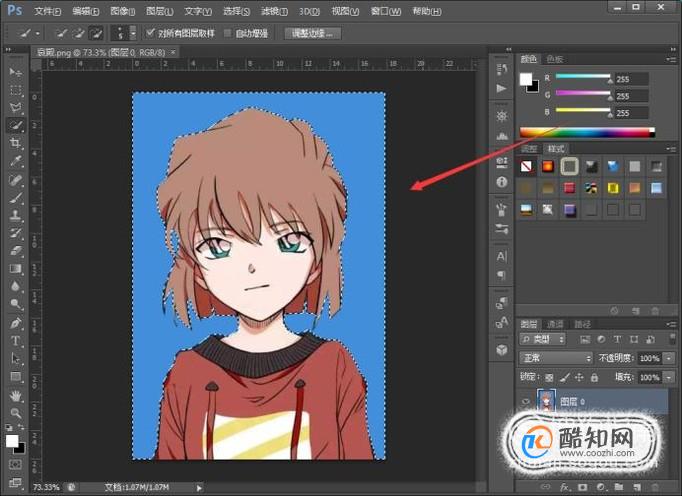Open the blend mode 正常 dropdown
This screenshot has height=496, width=682.
click(x=556, y=358)
